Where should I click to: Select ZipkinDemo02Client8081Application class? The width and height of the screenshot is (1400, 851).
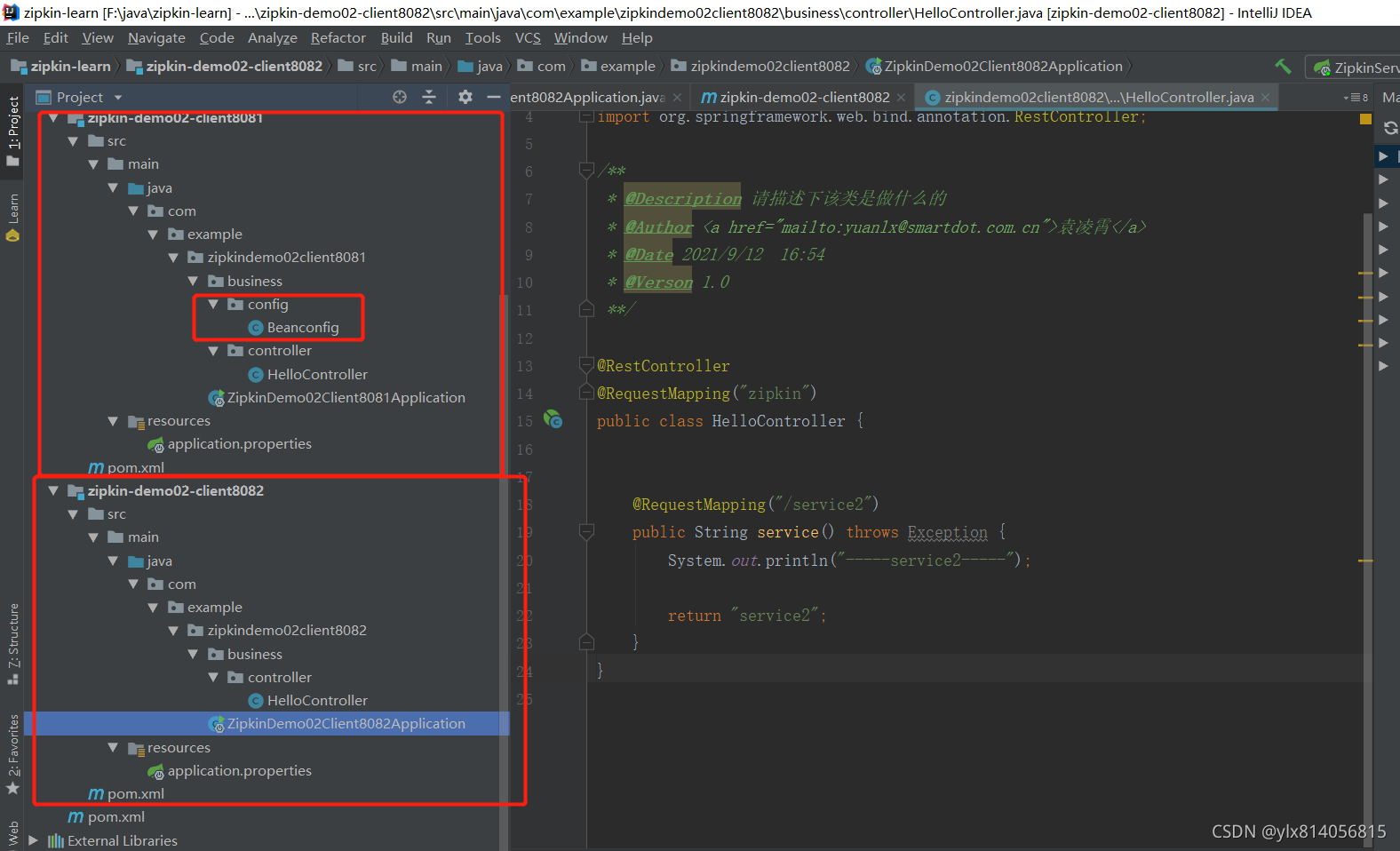click(x=337, y=398)
